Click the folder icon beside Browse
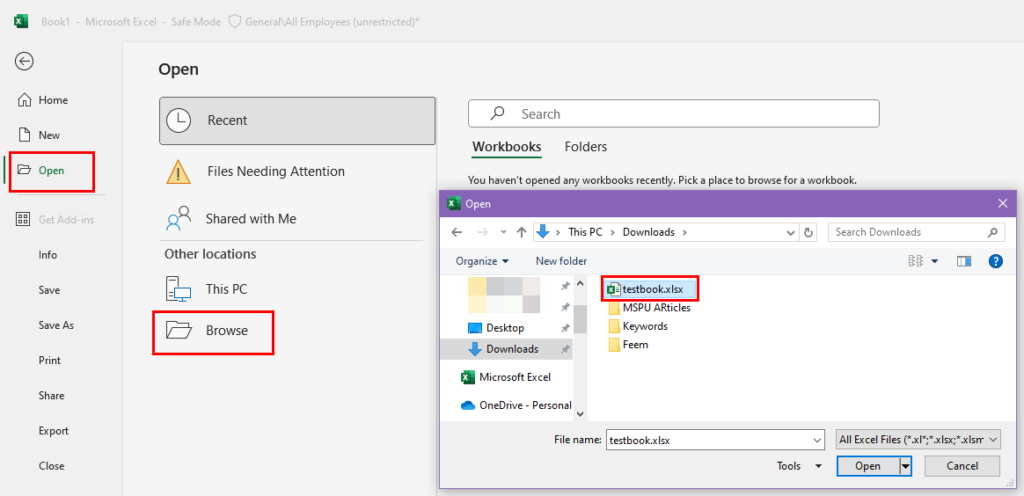Viewport: 1024px width, 496px height. click(178, 331)
